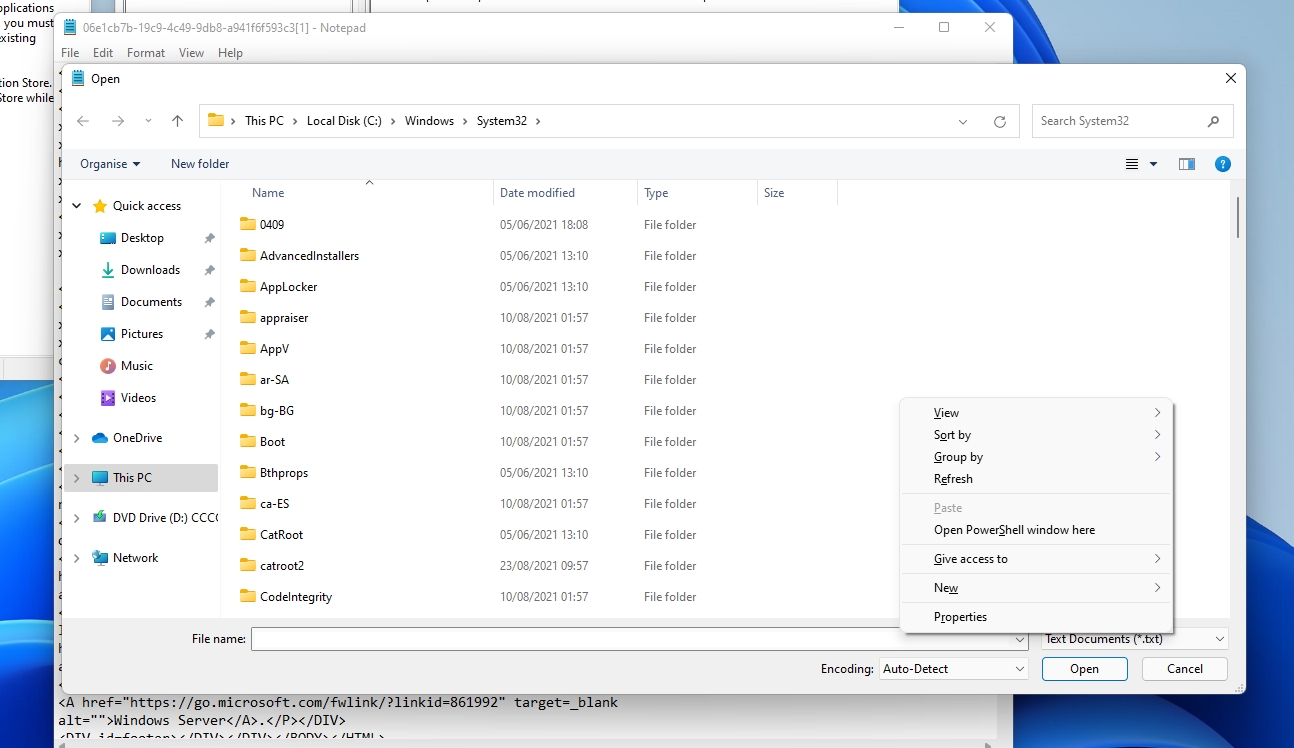Image resolution: width=1294 pixels, height=748 pixels.
Task: Open the Music folder in sidebar
Action: (x=136, y=366)
